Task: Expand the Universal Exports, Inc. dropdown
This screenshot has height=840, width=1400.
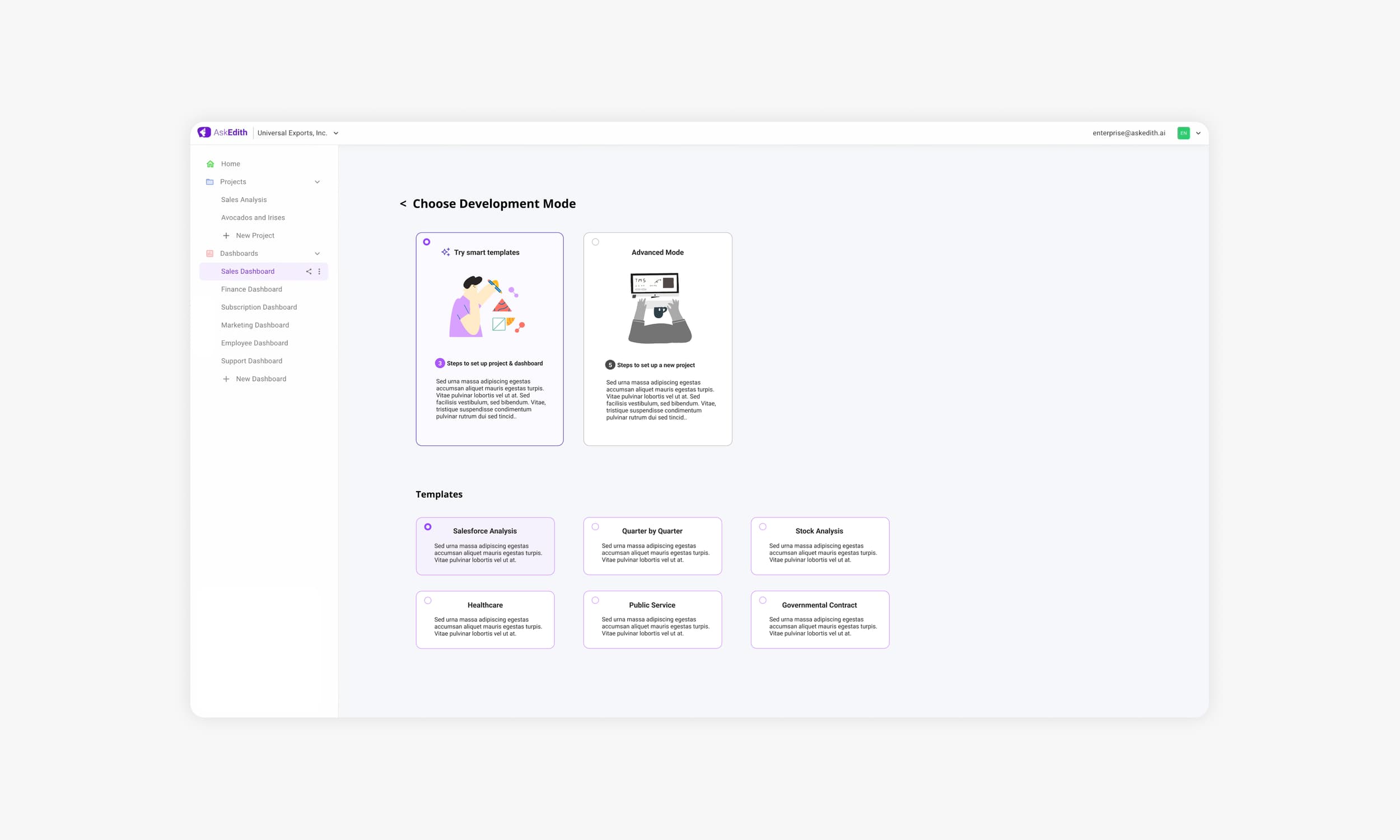Action: pyautogui.click(x=335, y=133)
